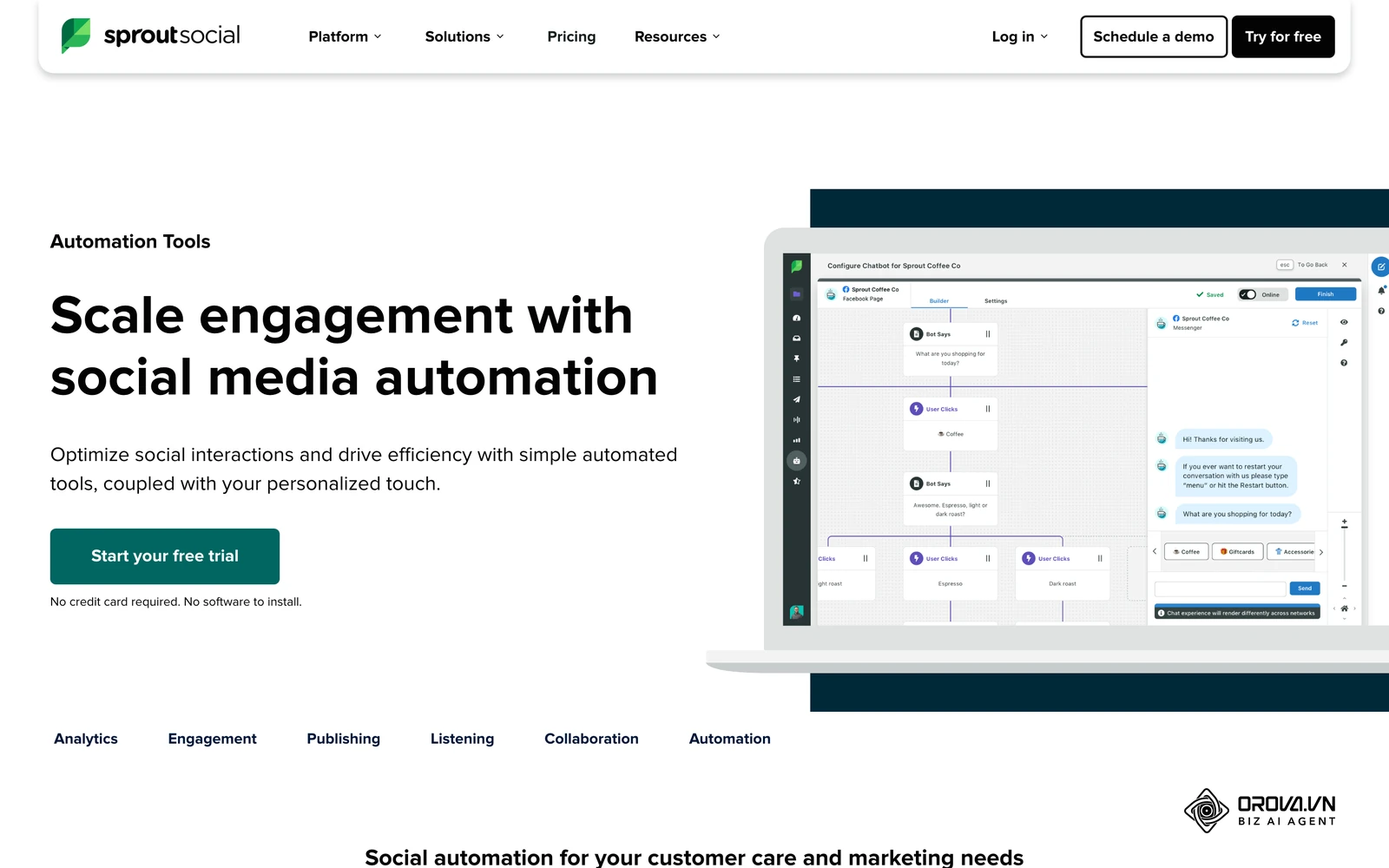Show next quick replies with the right chevron

[x=1321, y=552]
